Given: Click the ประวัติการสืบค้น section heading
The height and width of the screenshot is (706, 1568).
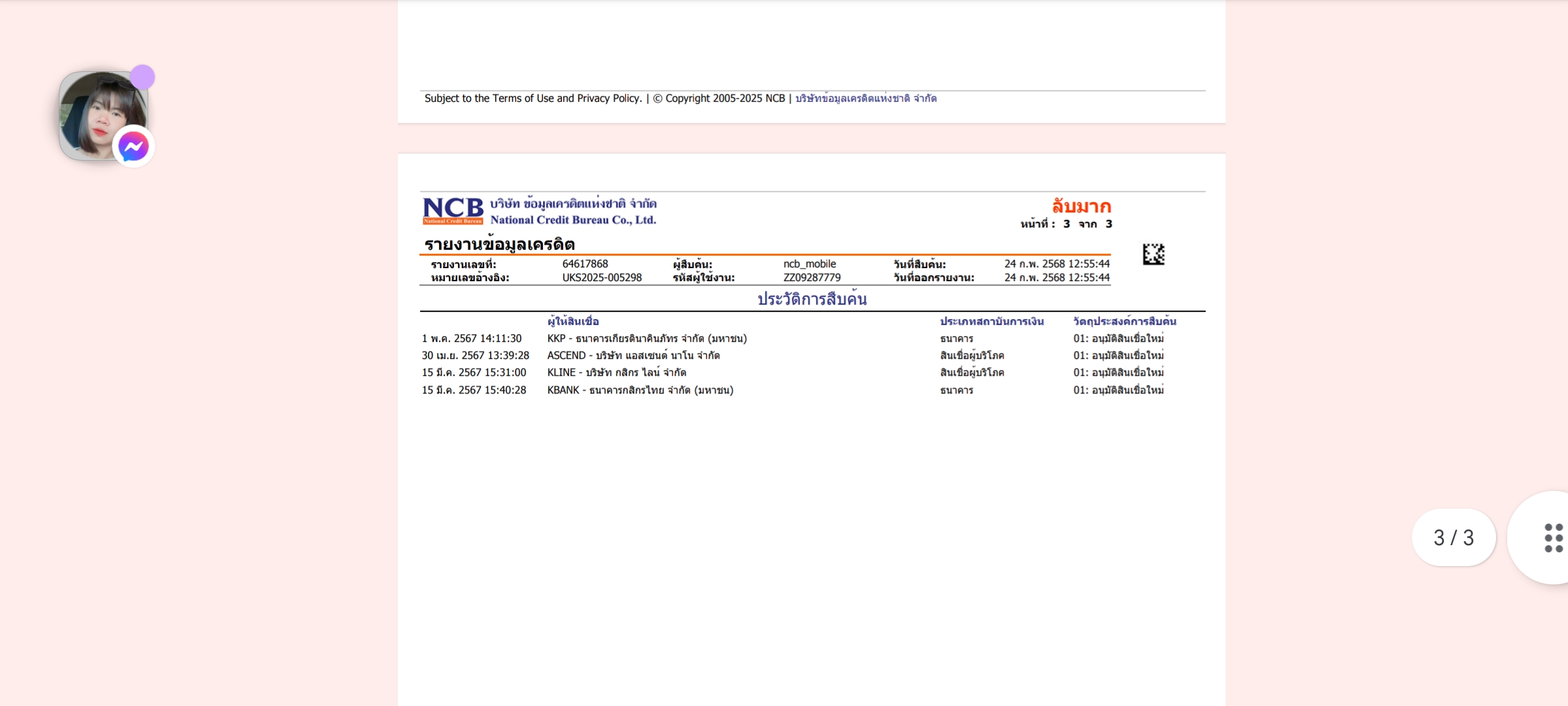Looking at the screenshot, I should [x=812, y=299].
